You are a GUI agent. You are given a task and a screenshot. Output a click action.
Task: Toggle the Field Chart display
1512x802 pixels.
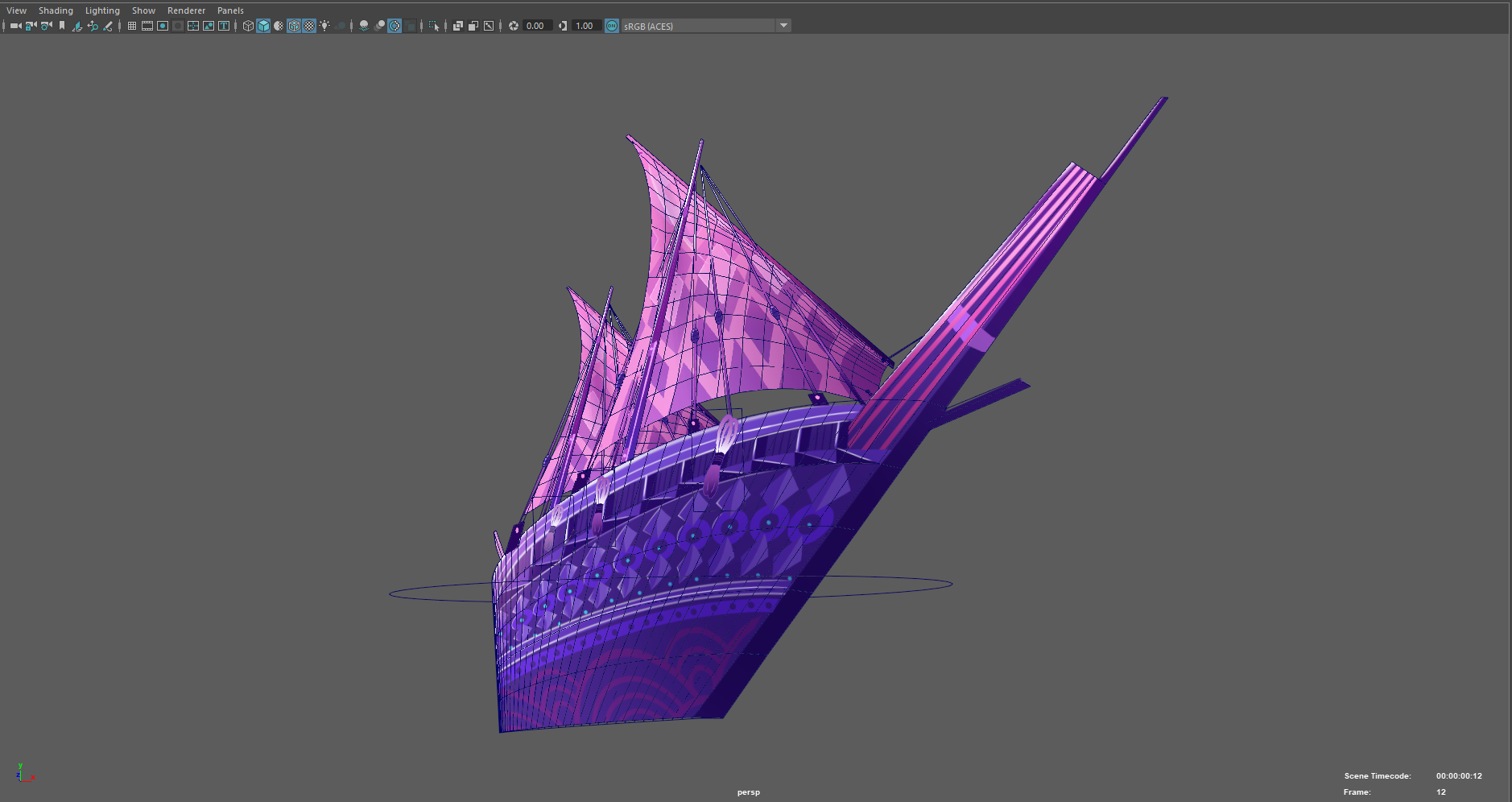coord(193,26)
